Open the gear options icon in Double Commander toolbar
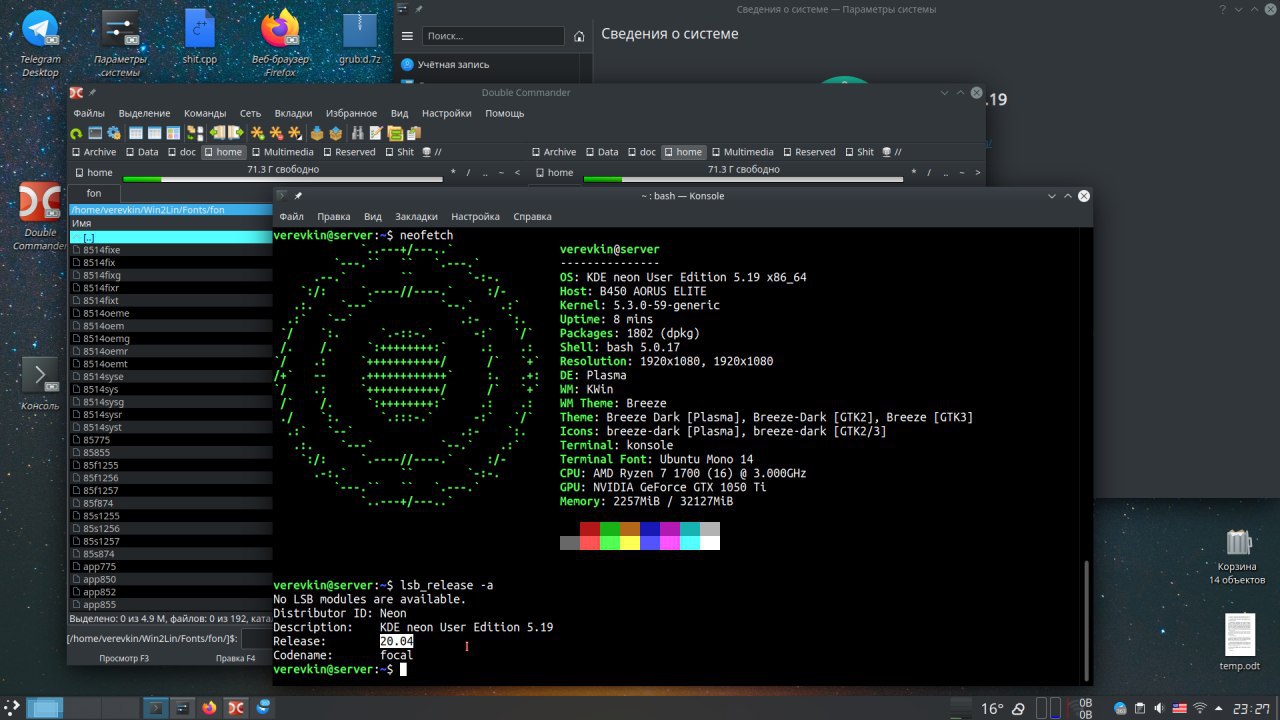The width and height of the screenshot is (1280, 720). (x=114, y=133)
